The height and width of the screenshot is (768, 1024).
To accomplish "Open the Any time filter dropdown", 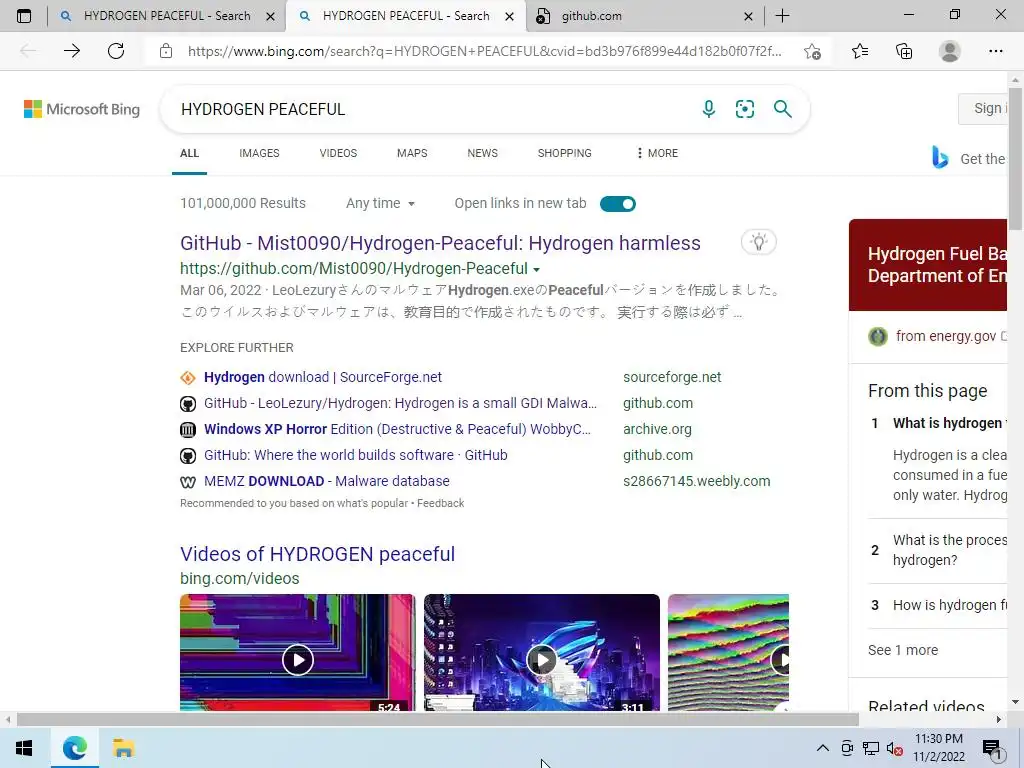I will pos(380,204).
